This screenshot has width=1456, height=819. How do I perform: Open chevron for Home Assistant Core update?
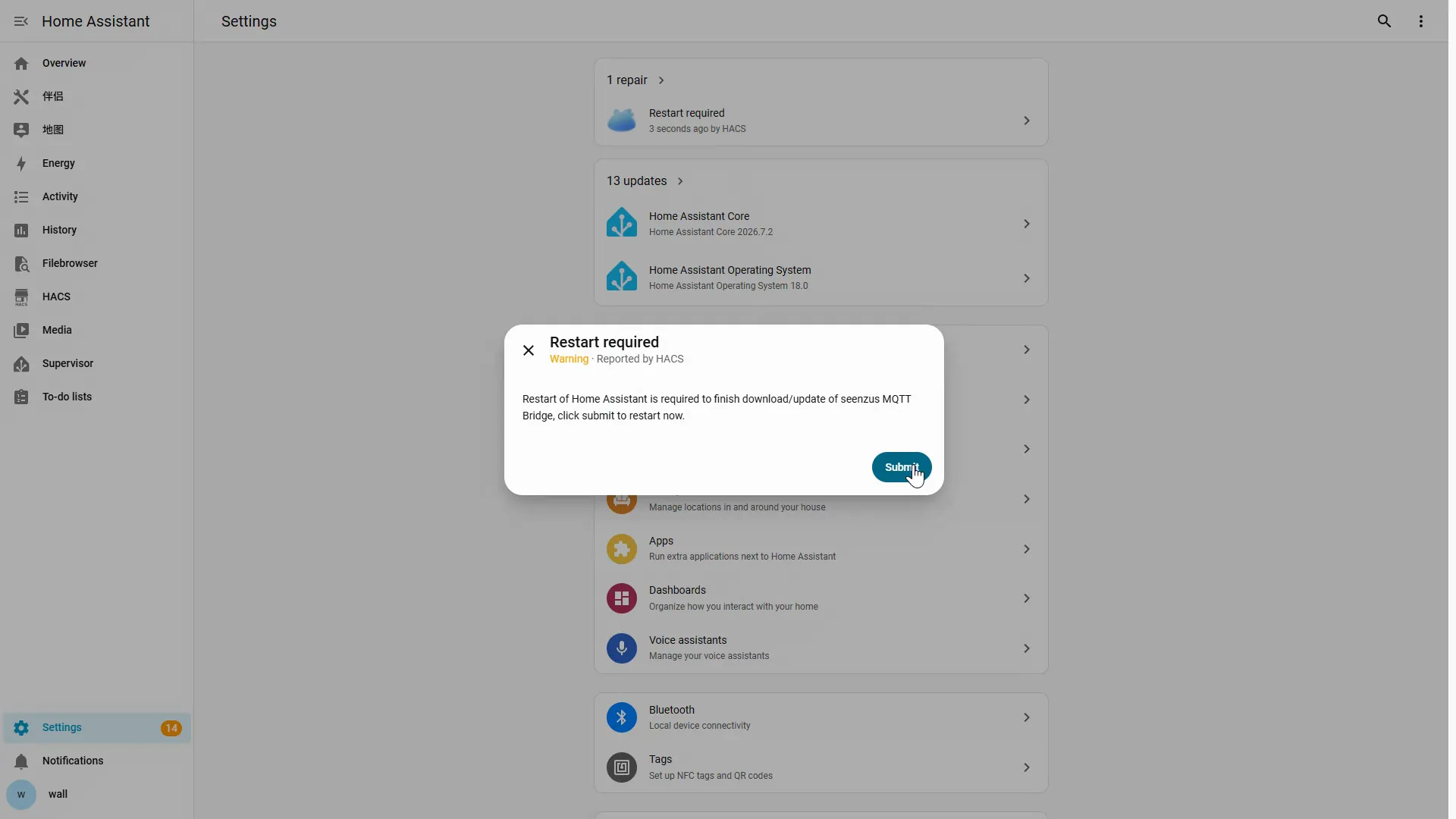coord(1026,224)
